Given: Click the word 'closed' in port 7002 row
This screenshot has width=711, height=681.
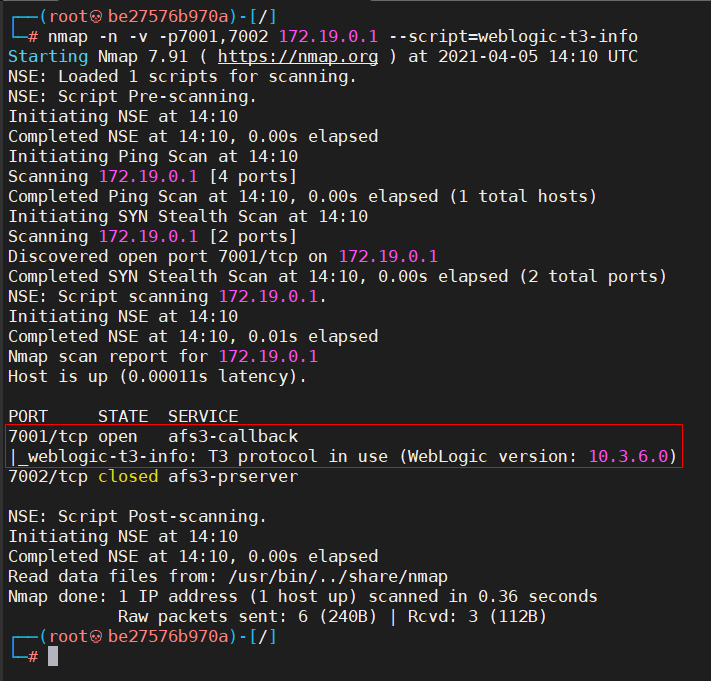Looking at the screenshot, I should (x=127, y=476).
